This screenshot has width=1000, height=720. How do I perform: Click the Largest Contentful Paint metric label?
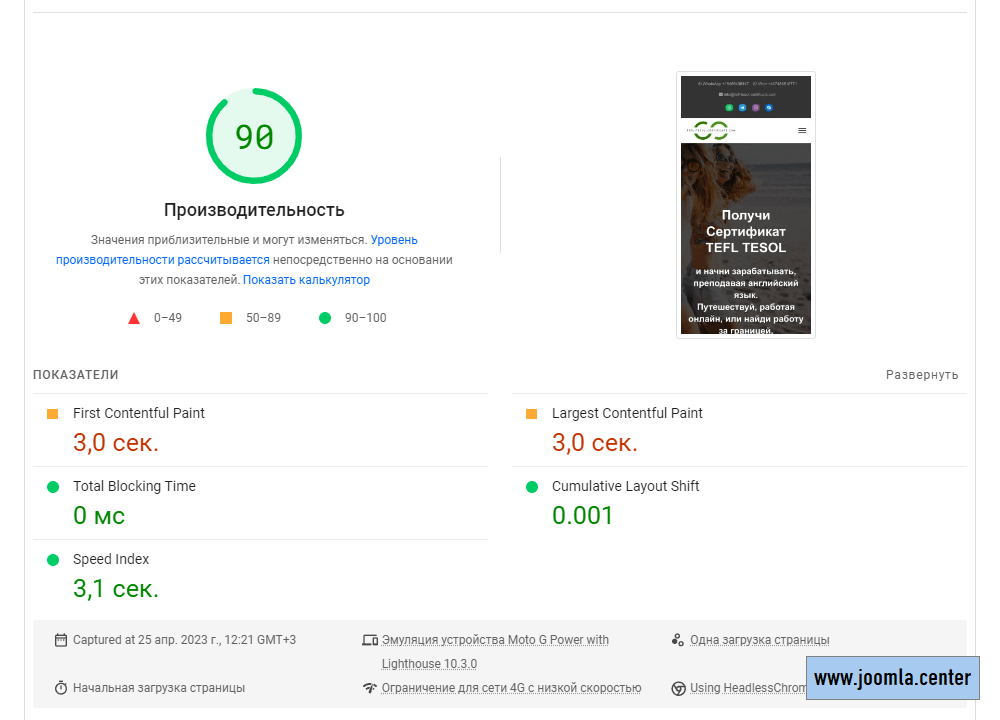(x=627, y=413)
